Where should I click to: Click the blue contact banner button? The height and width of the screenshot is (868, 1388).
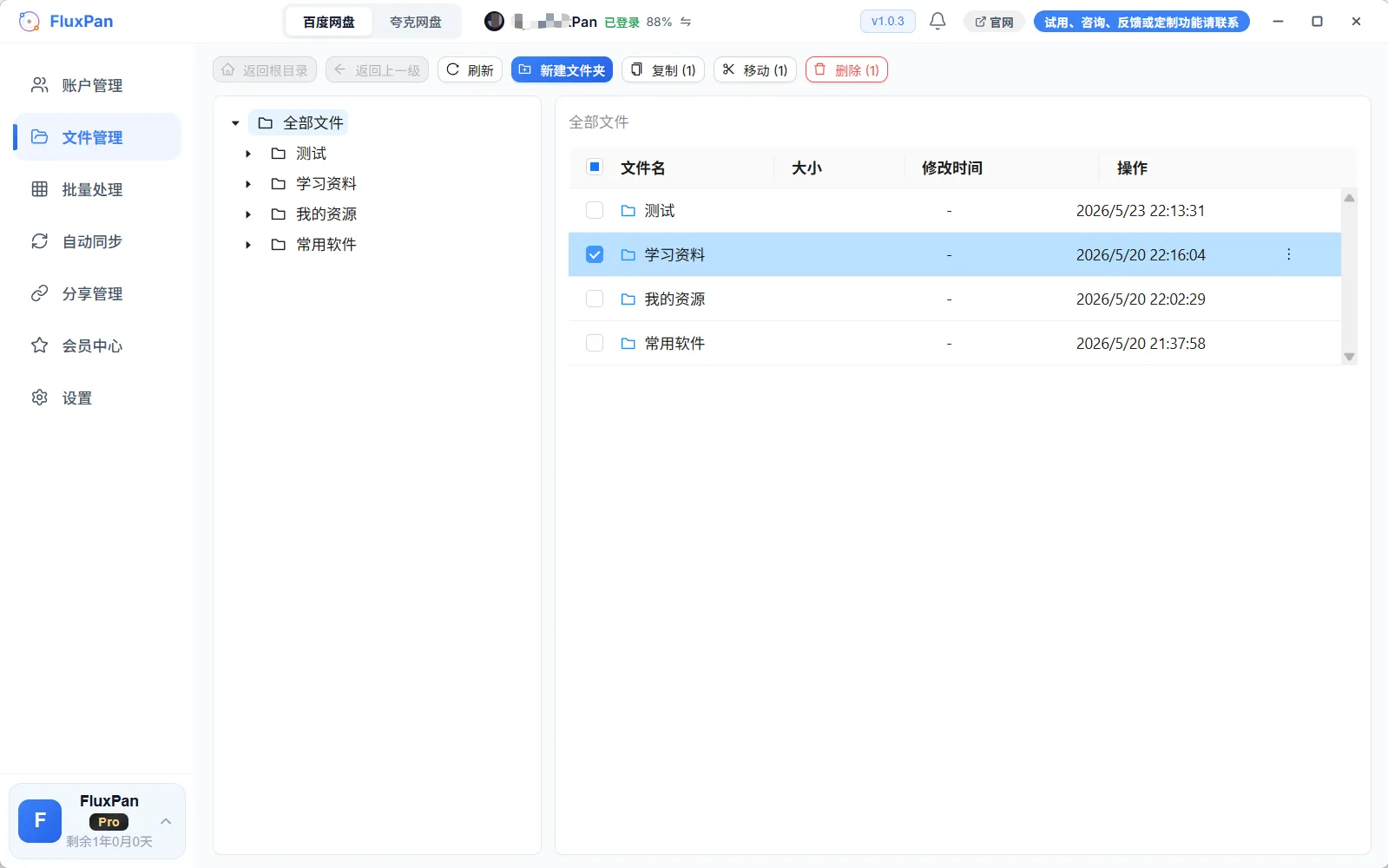point(1141,22)
